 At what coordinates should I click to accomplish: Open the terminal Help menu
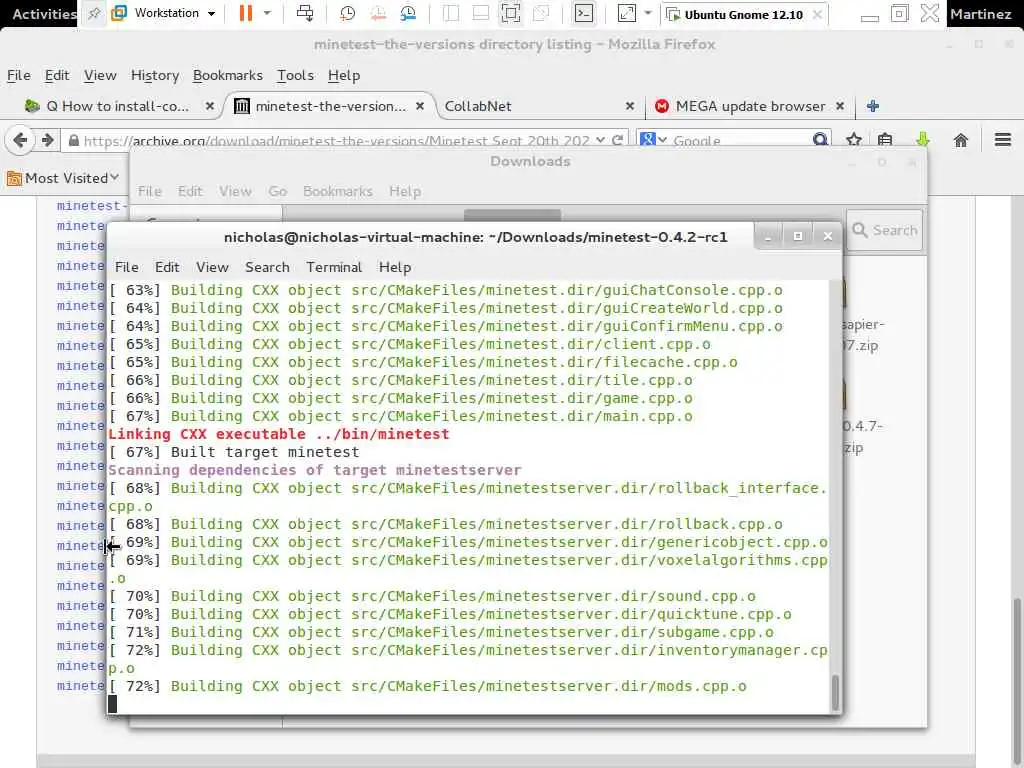coord(394,267)
